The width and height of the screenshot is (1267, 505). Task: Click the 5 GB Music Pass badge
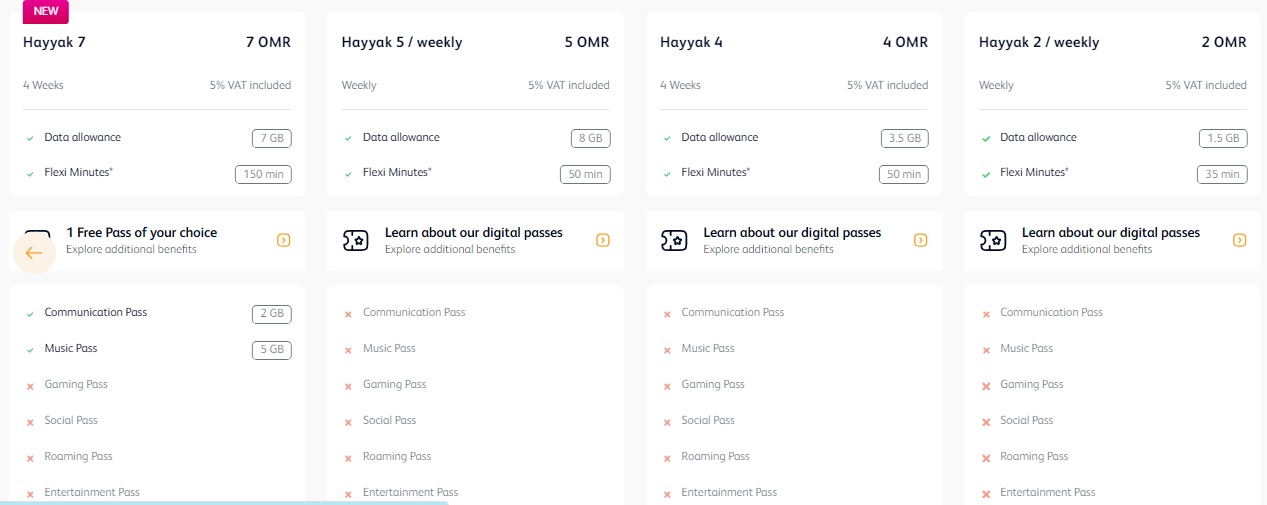tap(271, 350)
